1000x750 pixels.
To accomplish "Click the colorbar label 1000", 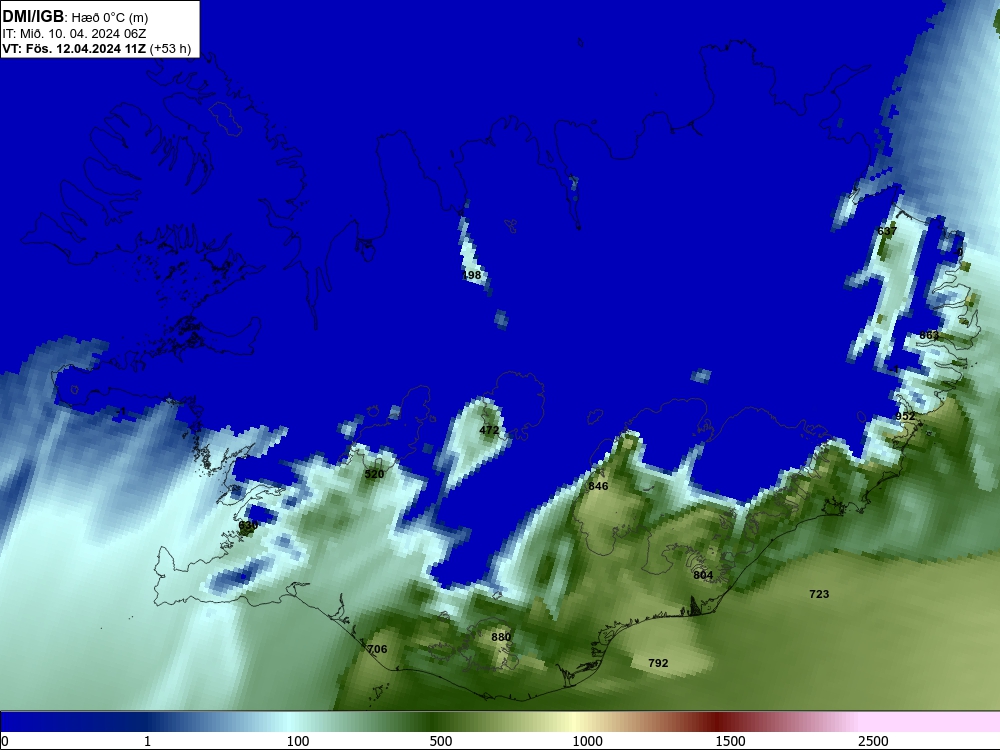I will [x=587, y=741].
